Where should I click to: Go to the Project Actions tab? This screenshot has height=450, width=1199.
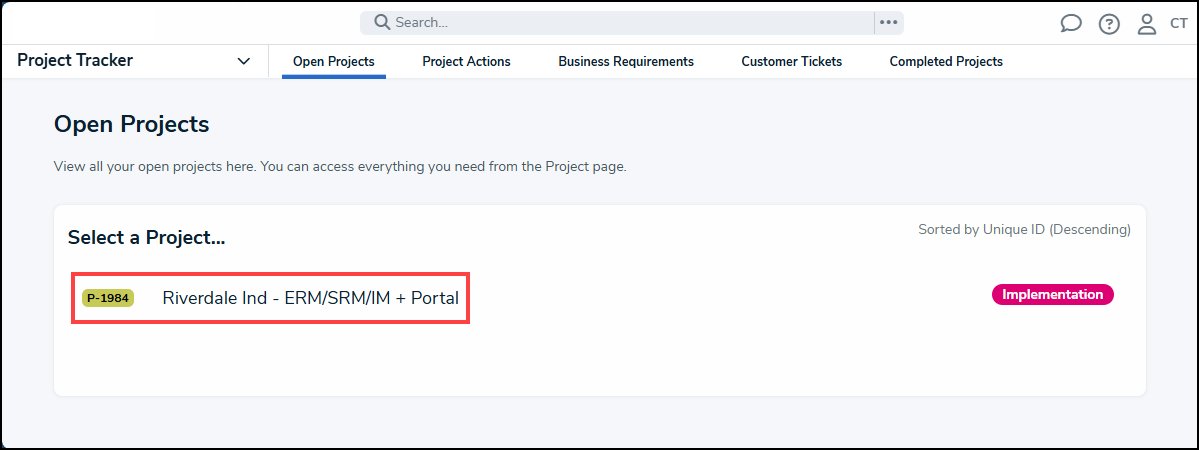click(466, 62)
